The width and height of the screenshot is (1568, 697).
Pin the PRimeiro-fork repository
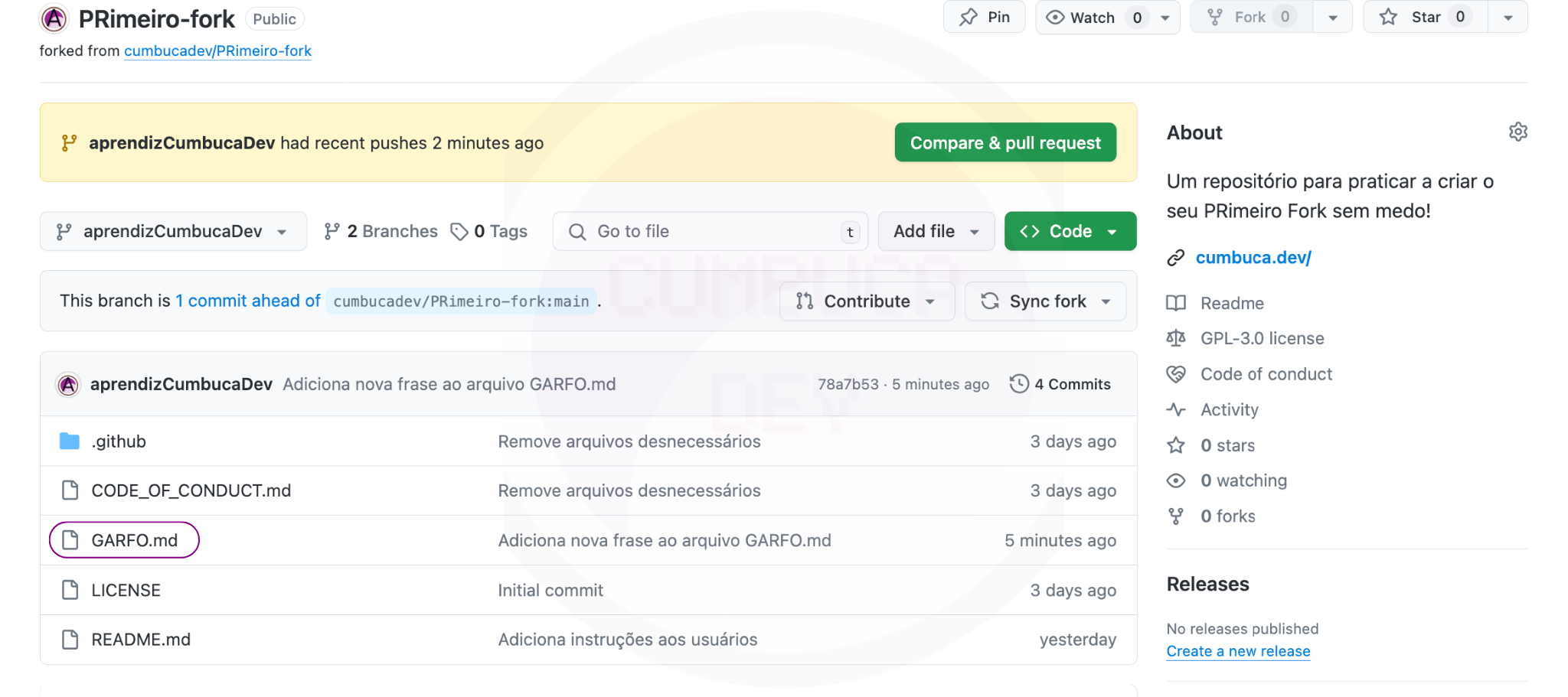tap(985, 18)
